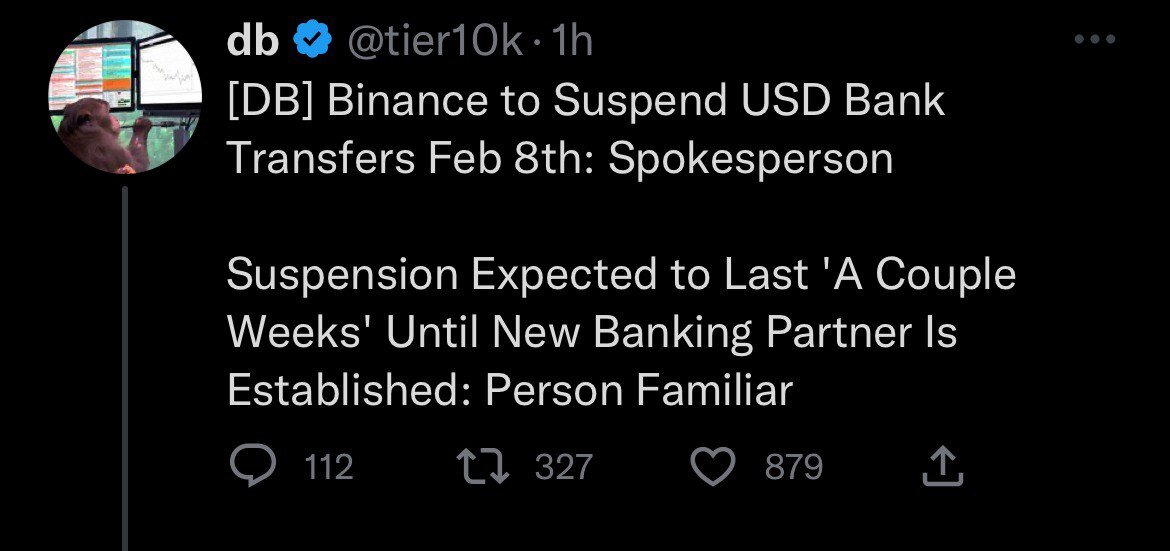1170x551 pixels.
Task: Click "Weeks' Until New Banking Partner Is" line
Action: 592,333
